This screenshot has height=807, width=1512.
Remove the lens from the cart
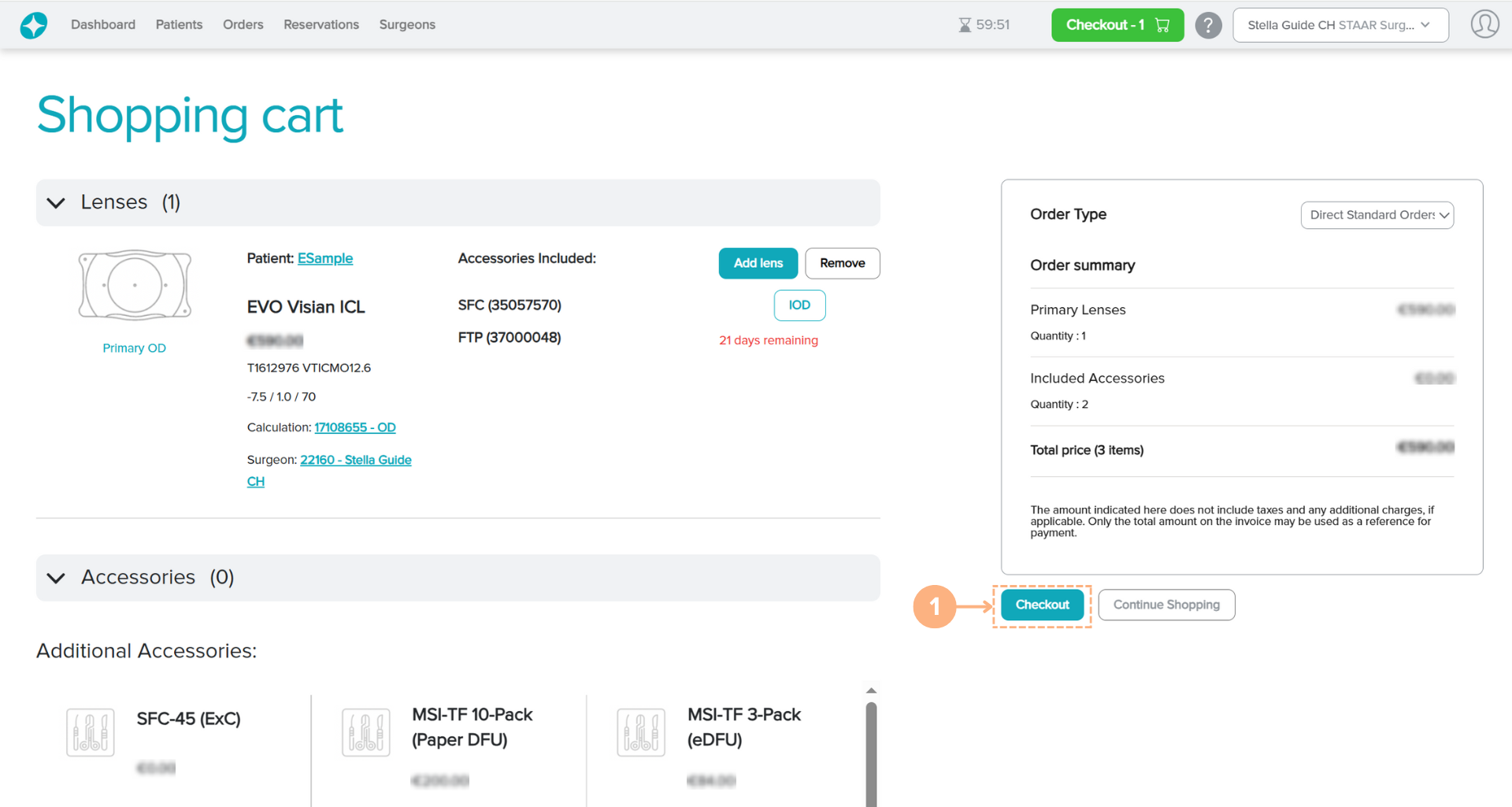[842, 263]
